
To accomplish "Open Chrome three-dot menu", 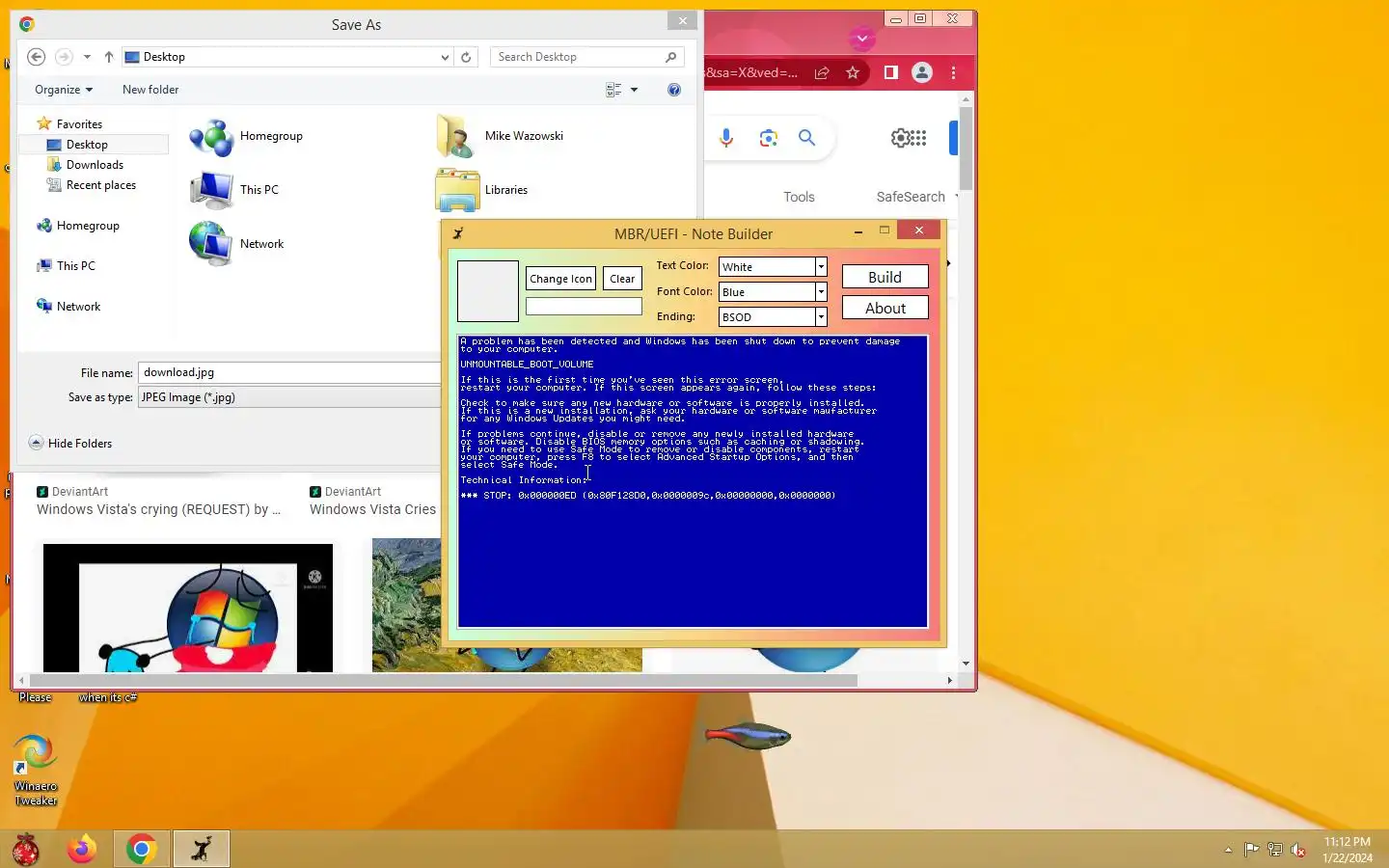I will click(954, 72).
